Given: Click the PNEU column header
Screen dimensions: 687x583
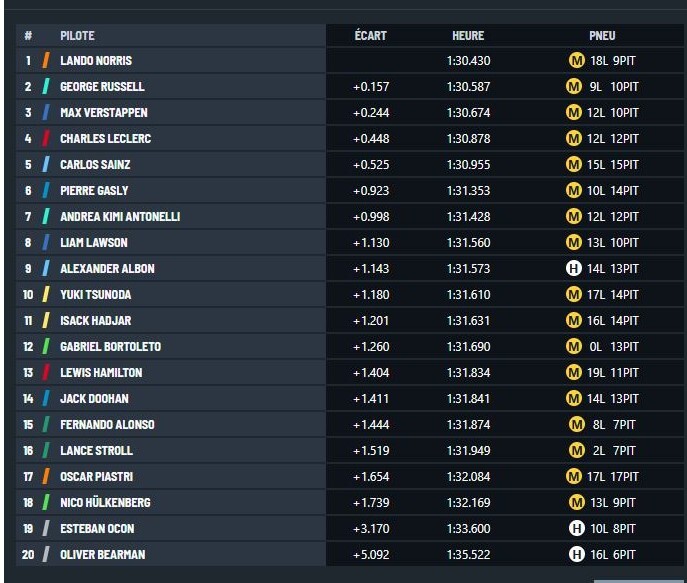Looking at the screenshot, I should point(602,35).
